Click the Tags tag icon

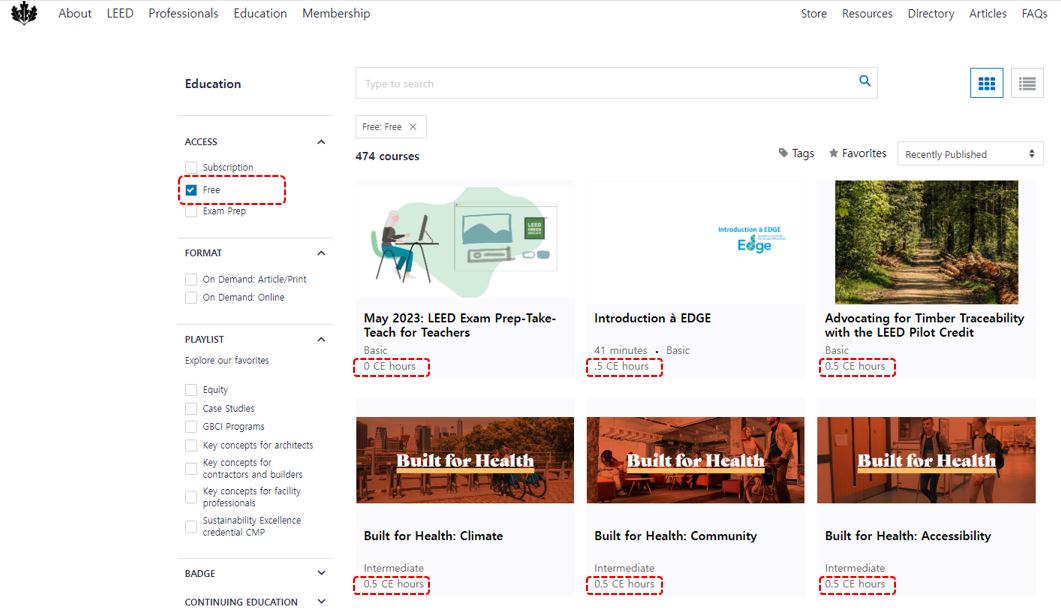[783, 153]
